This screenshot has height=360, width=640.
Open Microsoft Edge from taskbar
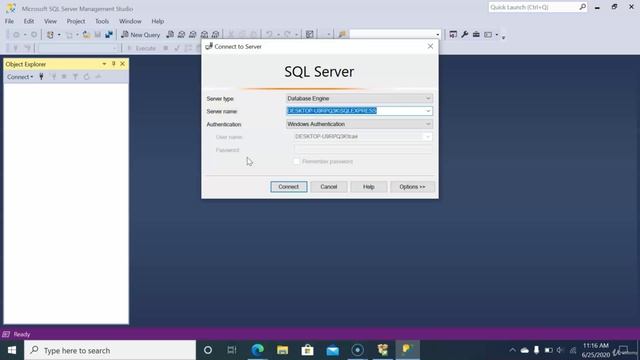pos(258,350)
